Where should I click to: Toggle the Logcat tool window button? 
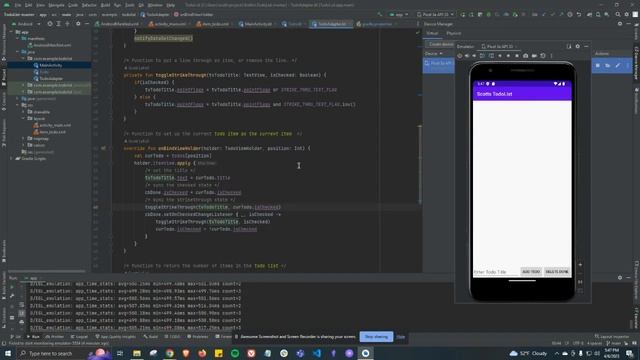(x=79, y=337)
